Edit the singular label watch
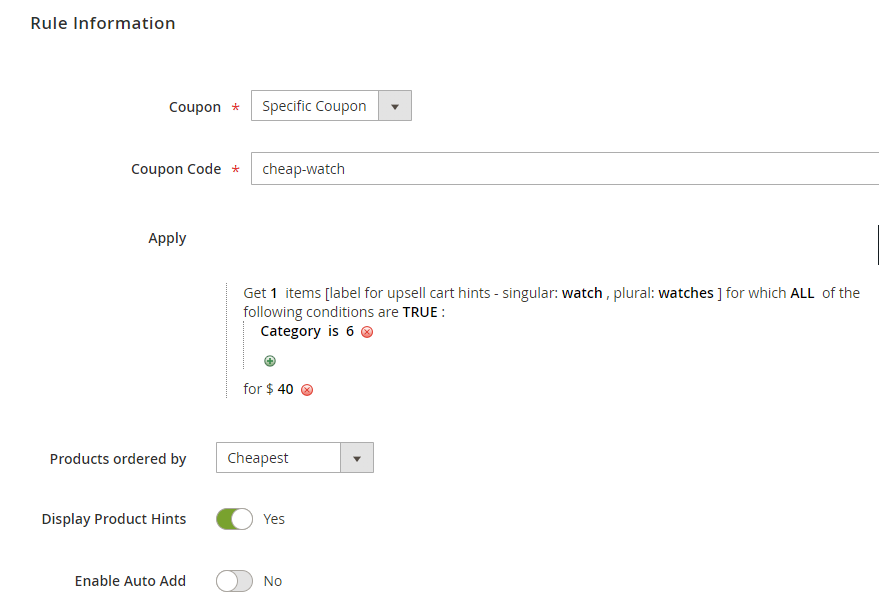Screen dimensions: 879x609 [582, 293]
